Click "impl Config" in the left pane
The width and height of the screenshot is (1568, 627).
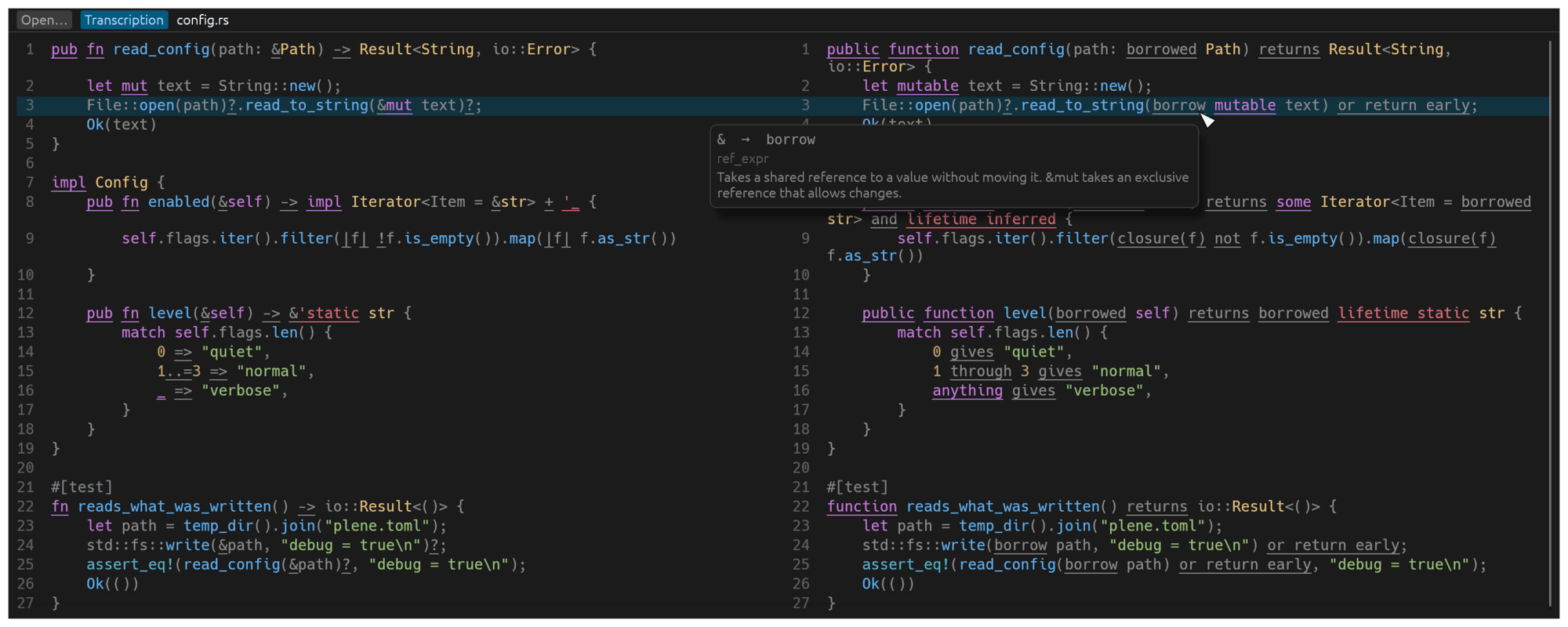pos(100,183)
